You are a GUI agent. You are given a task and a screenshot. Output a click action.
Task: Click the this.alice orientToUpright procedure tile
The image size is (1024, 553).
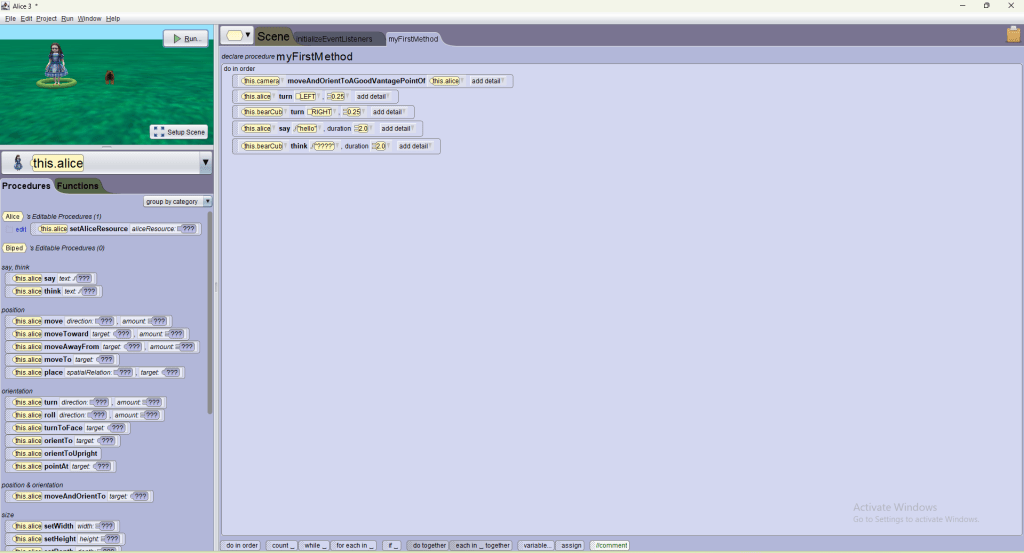pyautogui.click(x=54, y=454)
